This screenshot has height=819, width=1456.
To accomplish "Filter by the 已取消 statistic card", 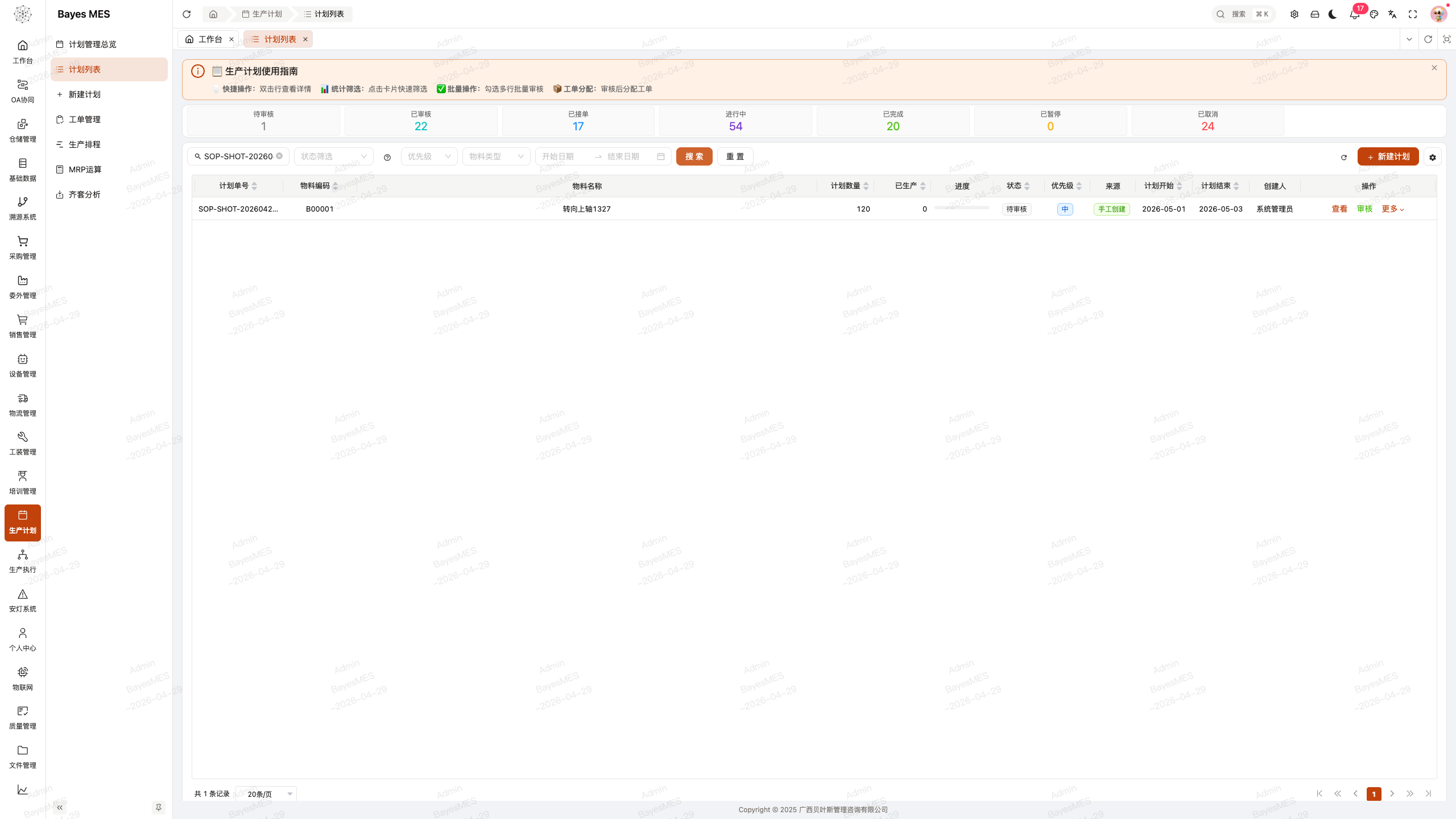I will click(1207, 121).
